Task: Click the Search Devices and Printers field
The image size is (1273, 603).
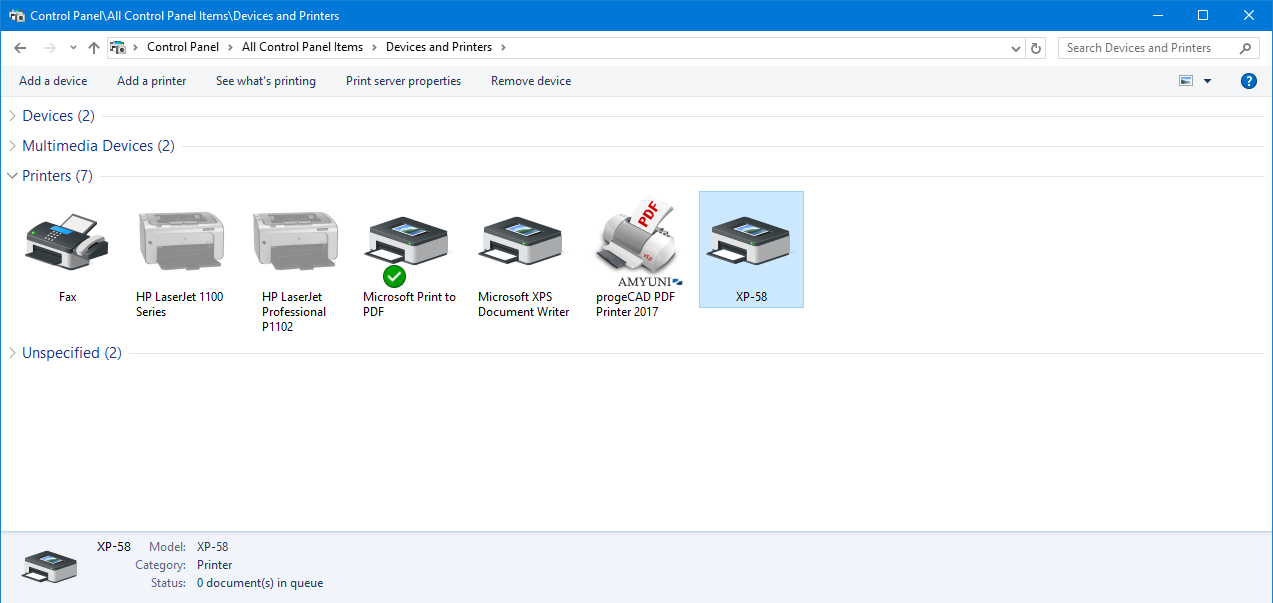Action: click(x=1148, y=48)
